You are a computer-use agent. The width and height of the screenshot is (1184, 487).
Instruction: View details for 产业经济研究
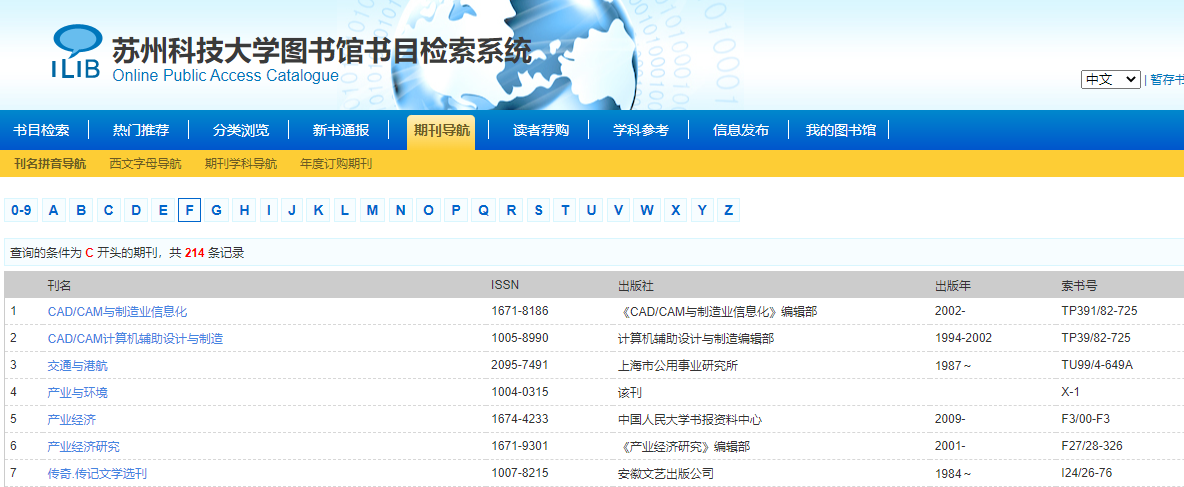[83, 447]
